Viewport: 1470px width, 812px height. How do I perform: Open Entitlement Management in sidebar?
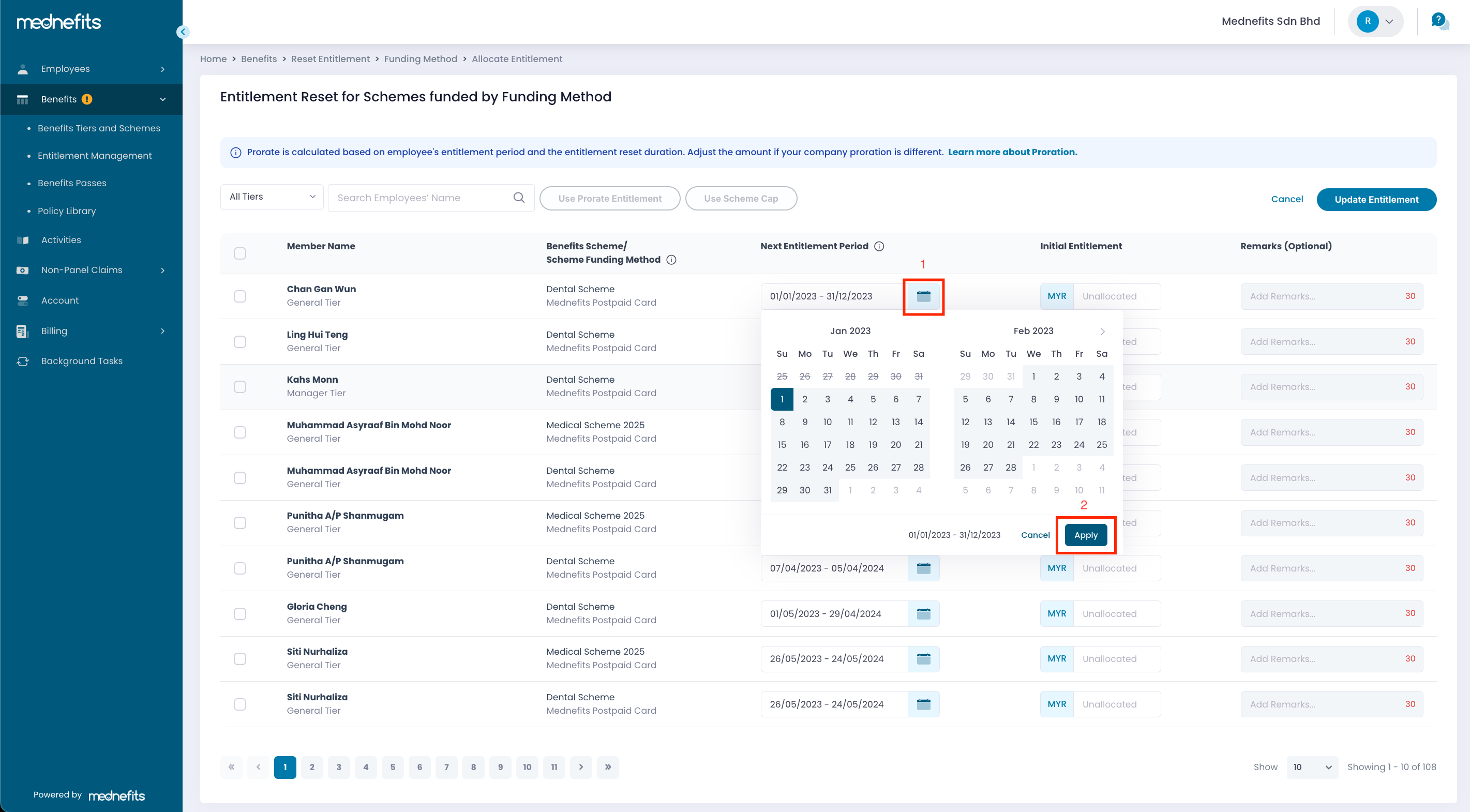95,156
